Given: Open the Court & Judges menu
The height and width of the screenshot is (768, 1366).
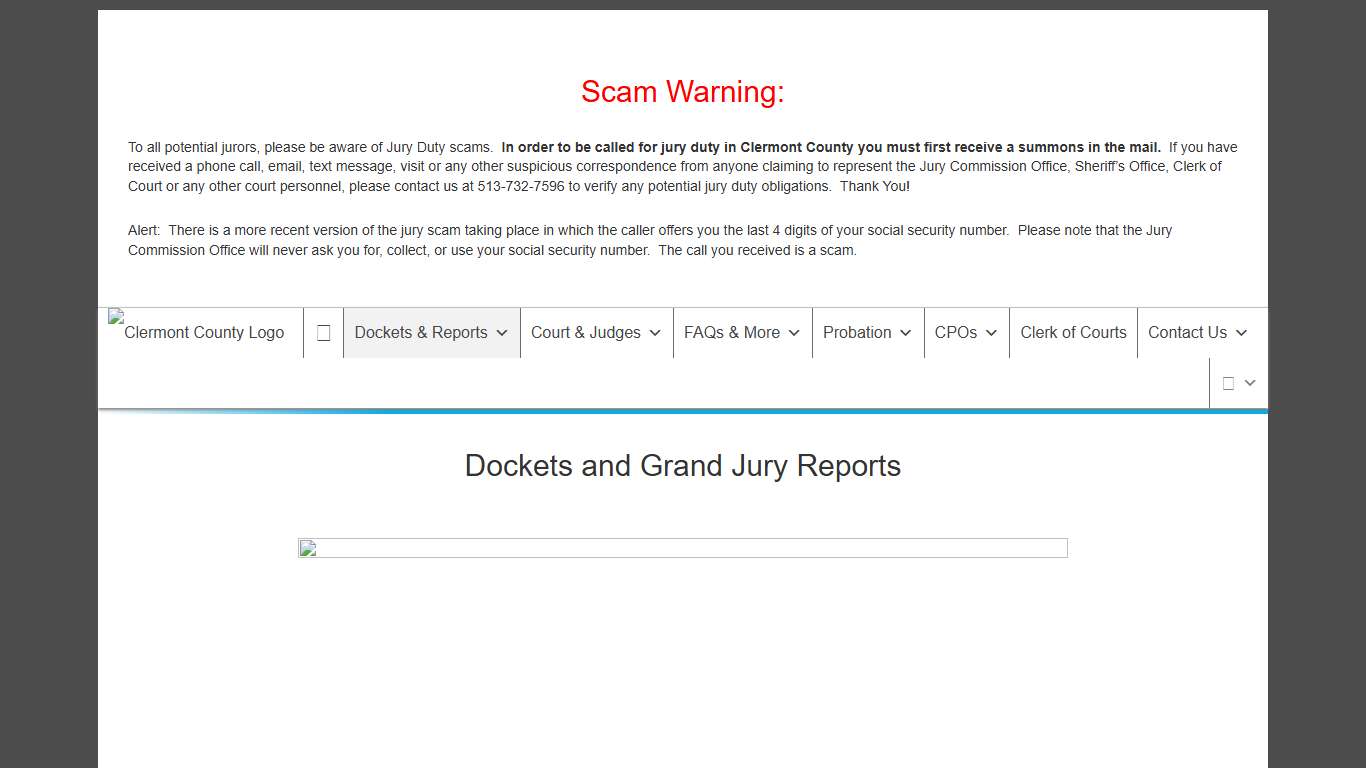Looking at the screenshot, I should tap(586, 333).
